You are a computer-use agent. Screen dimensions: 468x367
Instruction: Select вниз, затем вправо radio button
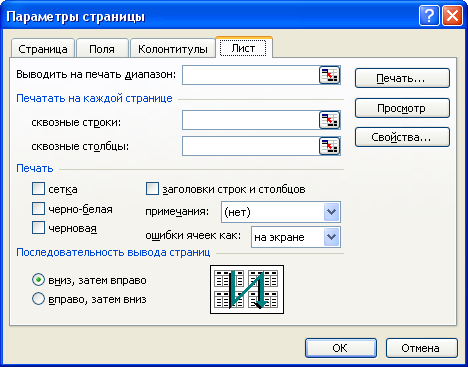coord(38,280)
